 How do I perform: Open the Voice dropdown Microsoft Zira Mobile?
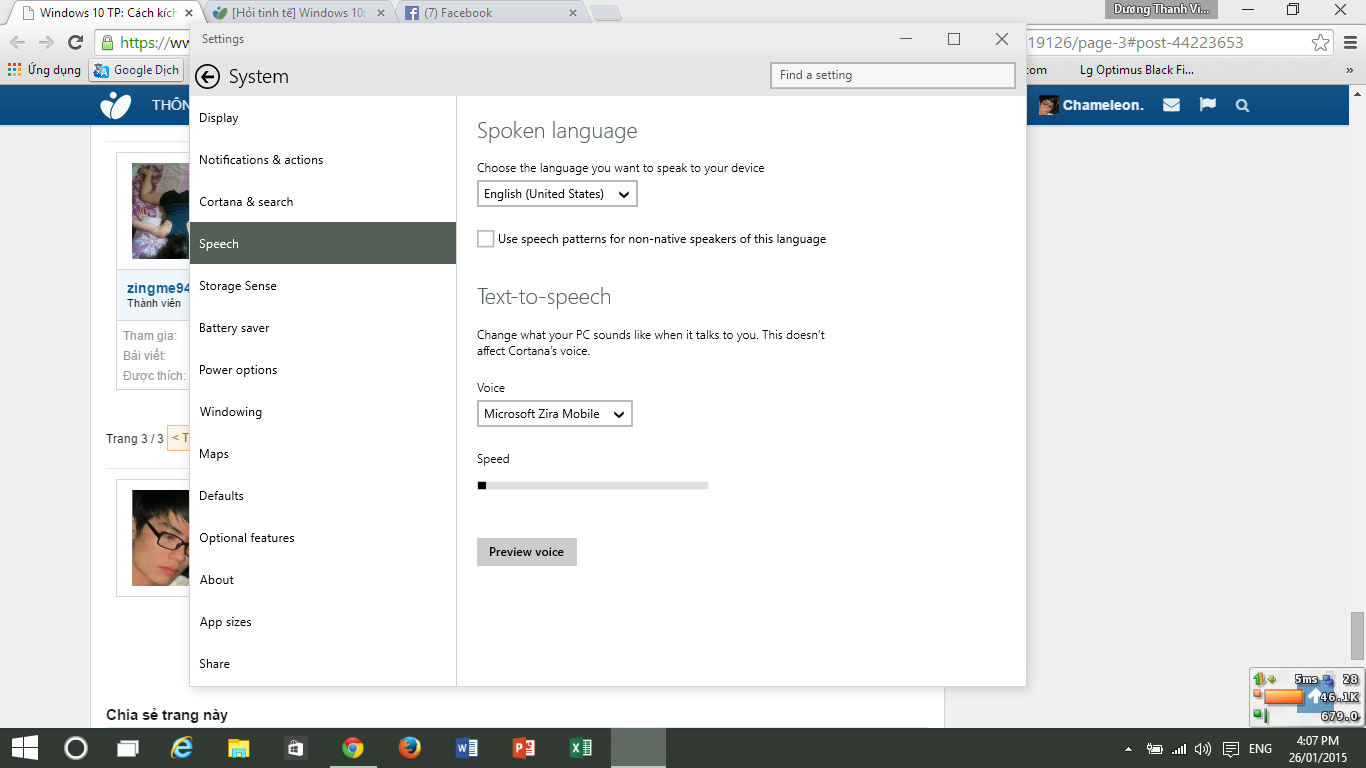click(555, 414)
